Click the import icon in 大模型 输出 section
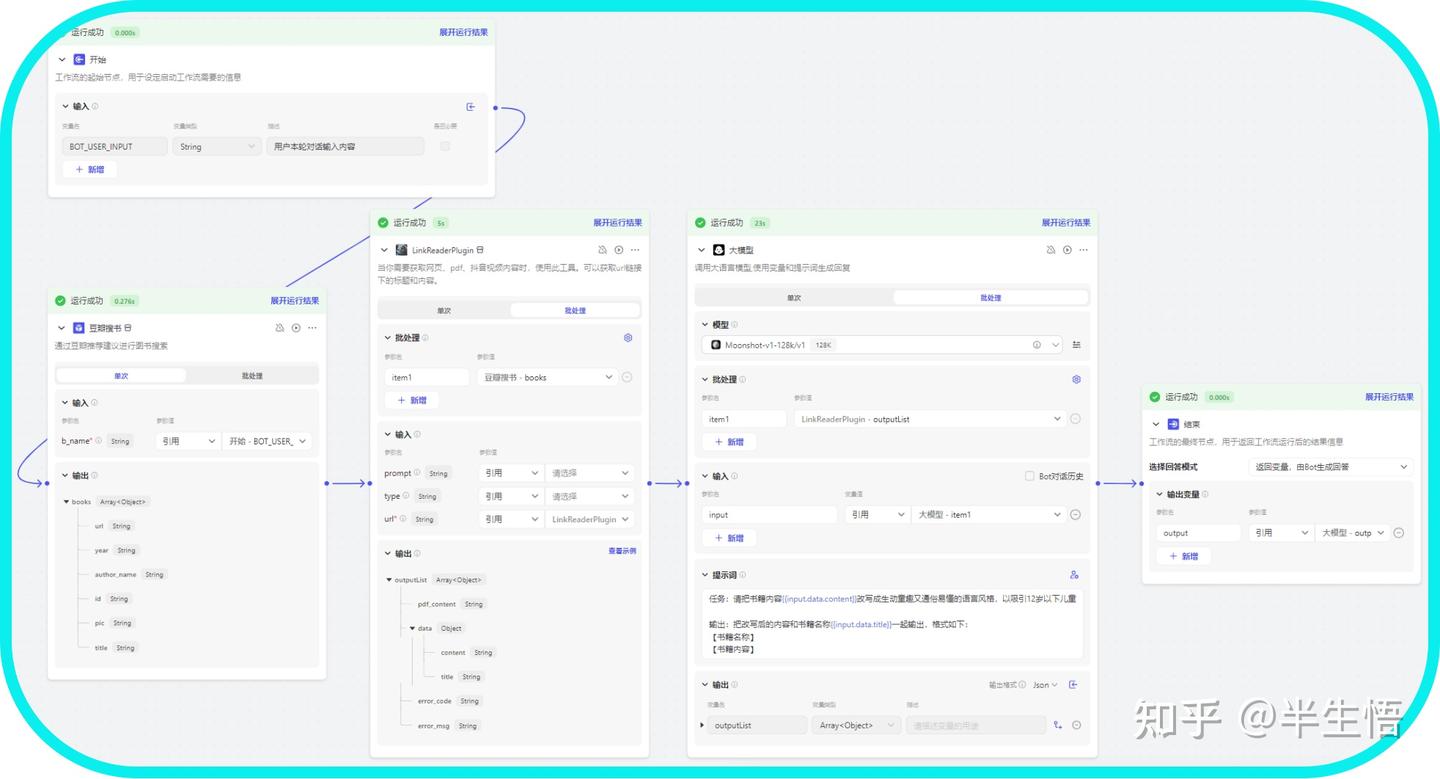 coord(1073,685)
